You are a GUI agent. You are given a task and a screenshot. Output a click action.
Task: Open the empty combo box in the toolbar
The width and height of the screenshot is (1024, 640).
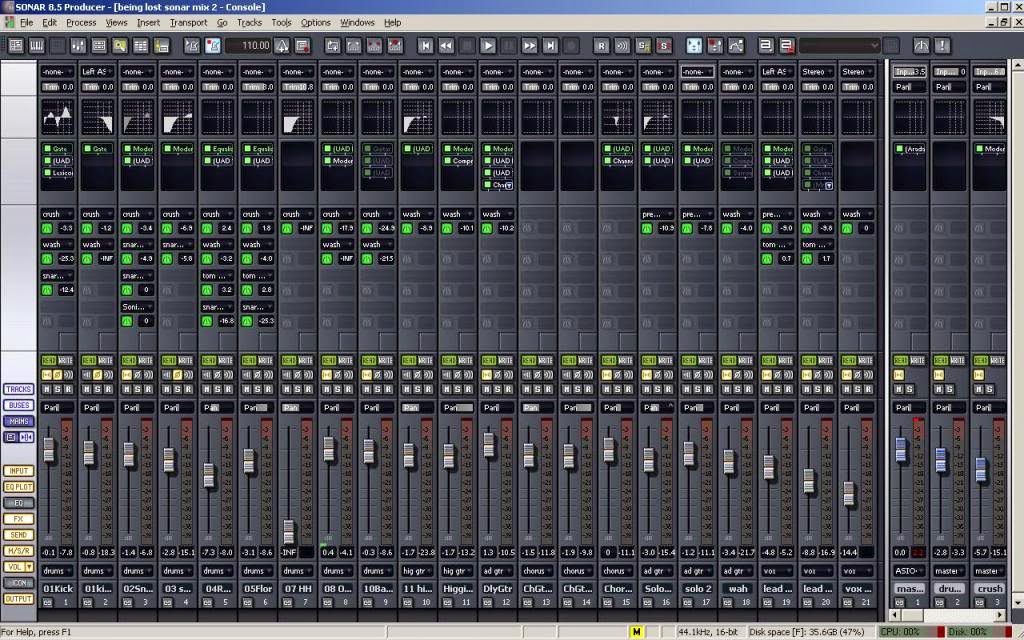tap(839, 45)
